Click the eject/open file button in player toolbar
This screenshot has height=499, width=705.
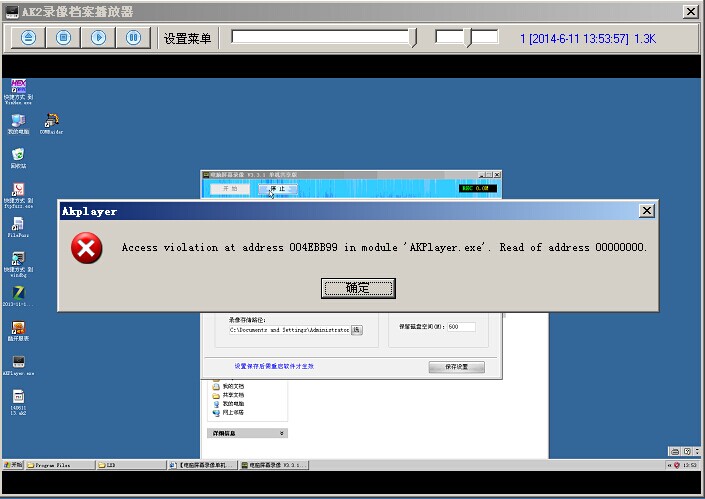(28, 37)
